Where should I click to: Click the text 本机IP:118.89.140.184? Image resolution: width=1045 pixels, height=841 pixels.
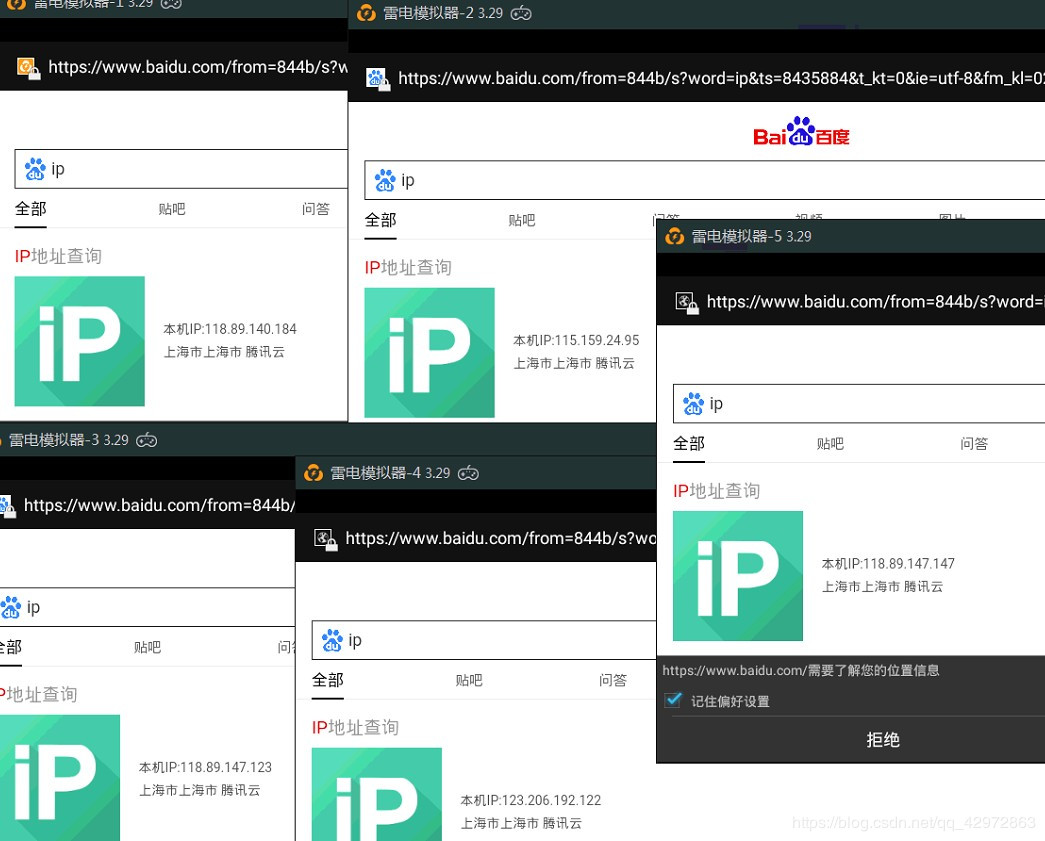click(x=230, y=329)
